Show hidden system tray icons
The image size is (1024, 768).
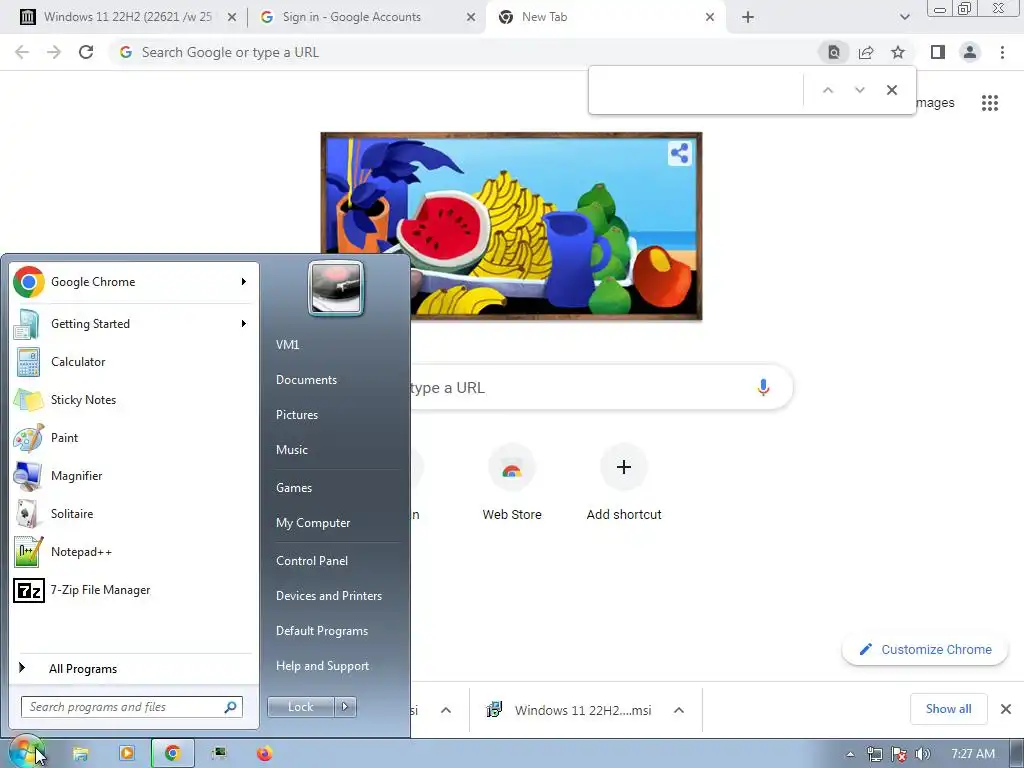[850, 754]
